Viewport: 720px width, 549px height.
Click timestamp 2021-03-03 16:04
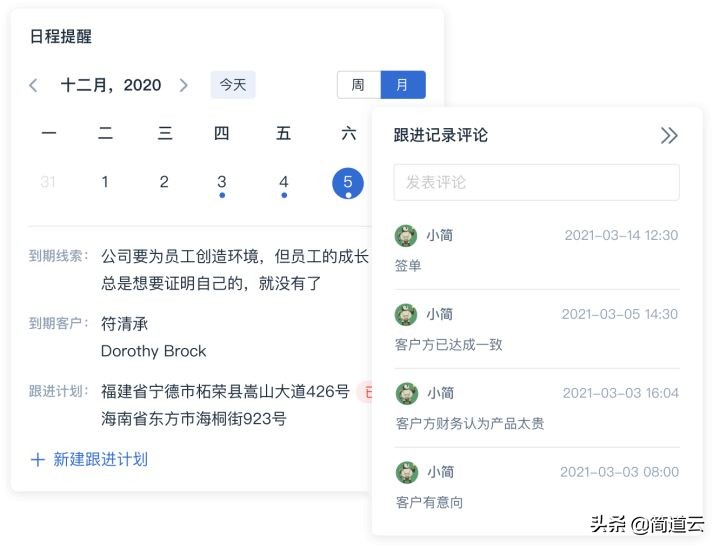[621, 393]
